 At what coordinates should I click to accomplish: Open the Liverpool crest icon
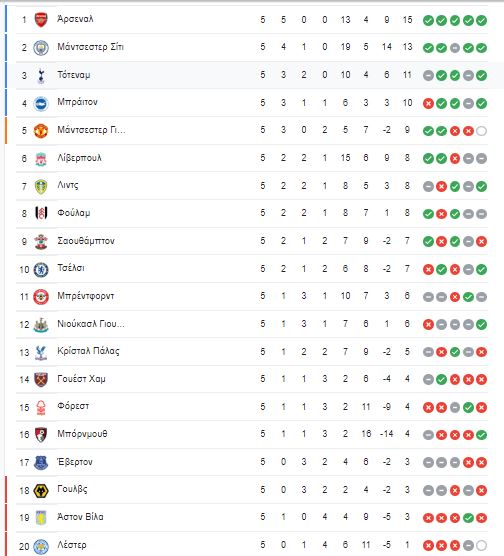(x=41, y=159)
